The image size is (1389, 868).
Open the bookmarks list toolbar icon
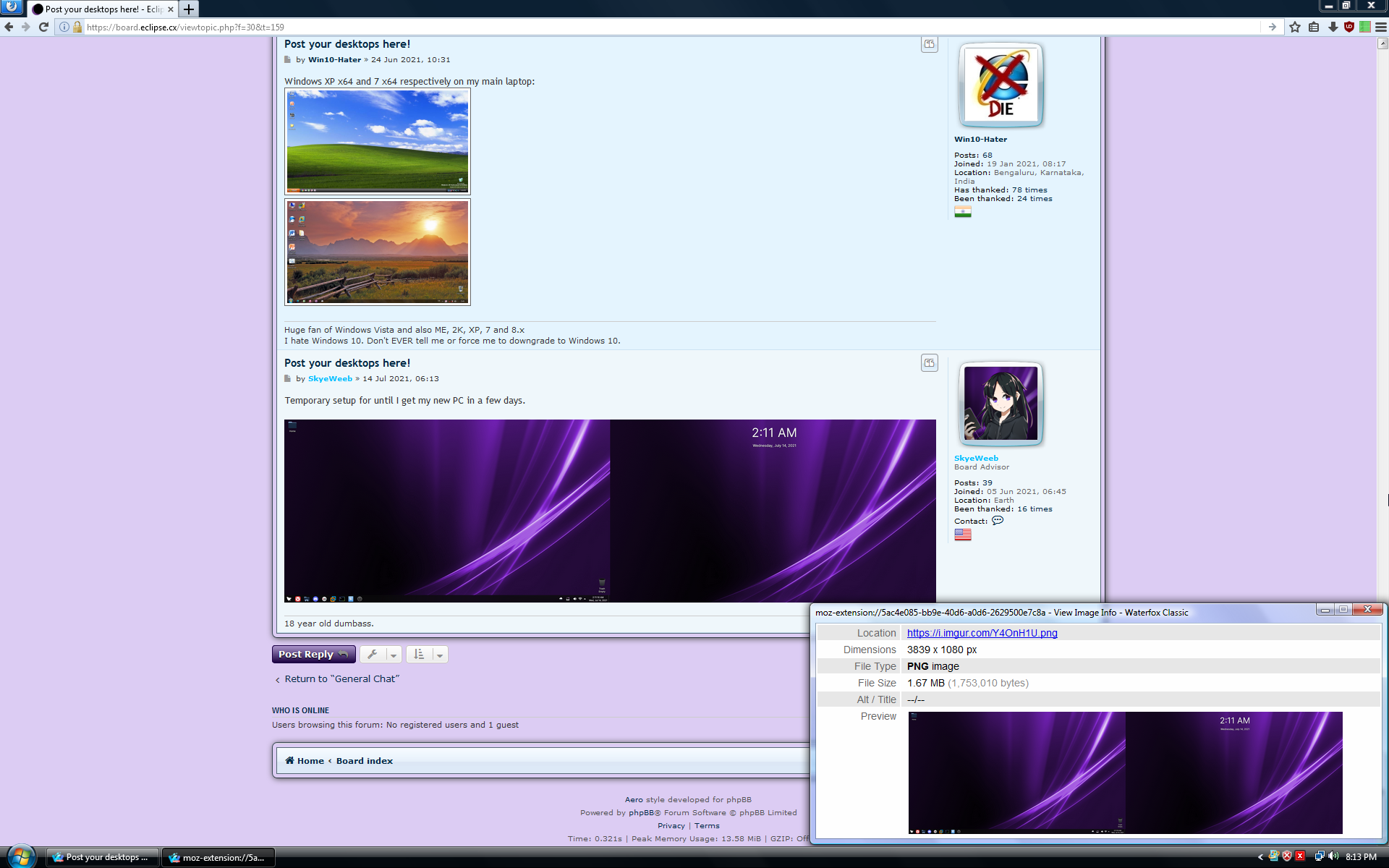click(x=1314, y=27)
